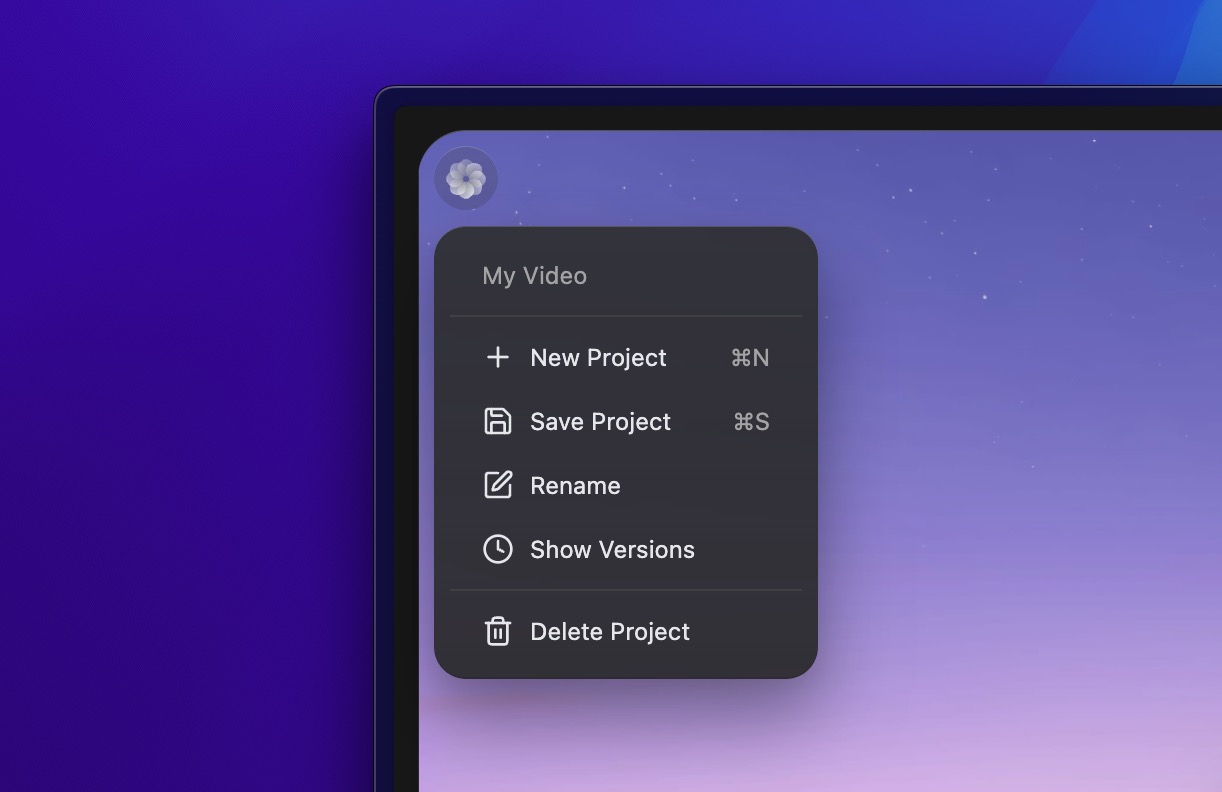The height and width of the screenshot is (792, 1222).
Task: Click the ⌘N shortcut label
Action: click(750, 357)
